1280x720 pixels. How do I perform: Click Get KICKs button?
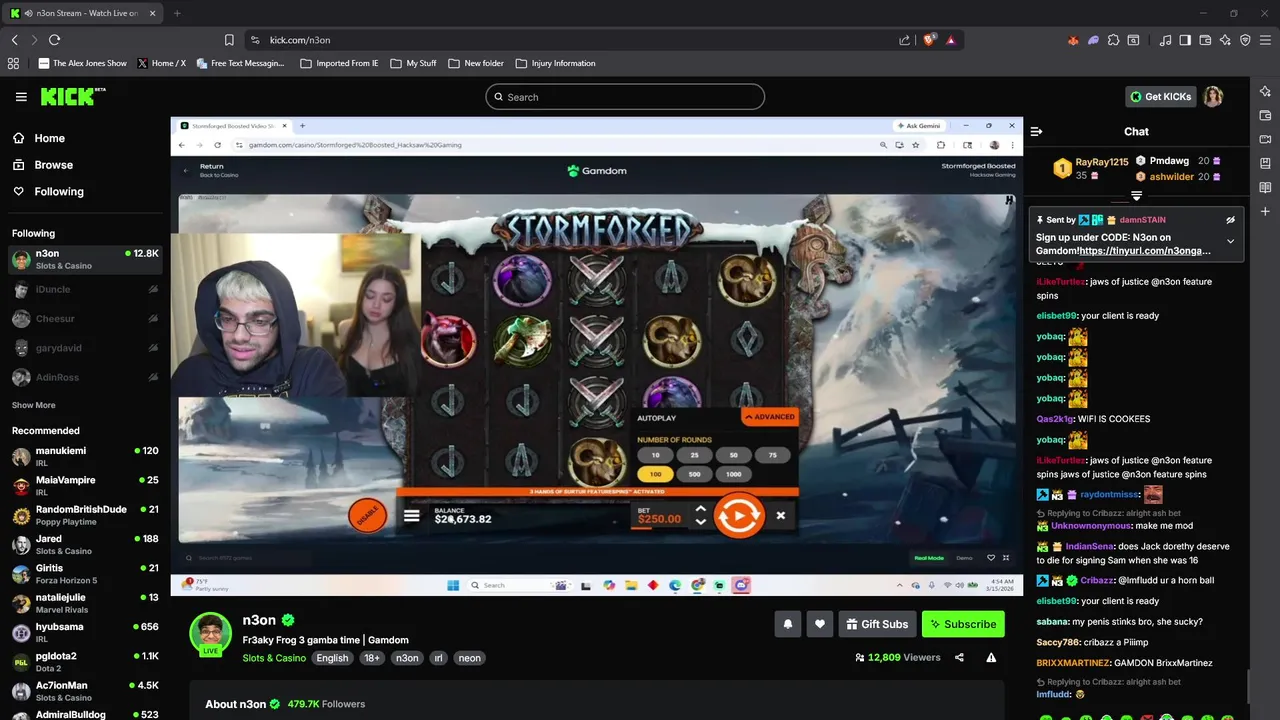click(1161, 97)
